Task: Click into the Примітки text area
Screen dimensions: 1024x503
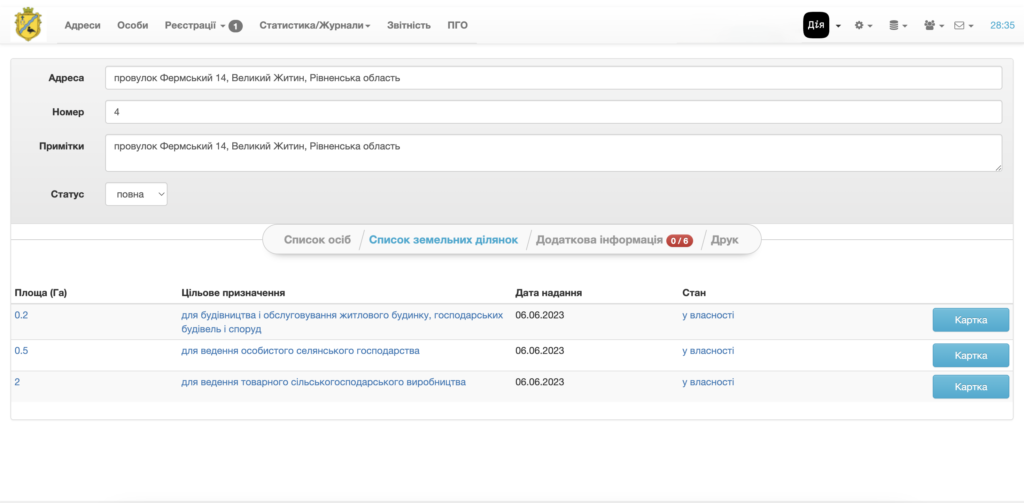Action: (x=553, y=153)
